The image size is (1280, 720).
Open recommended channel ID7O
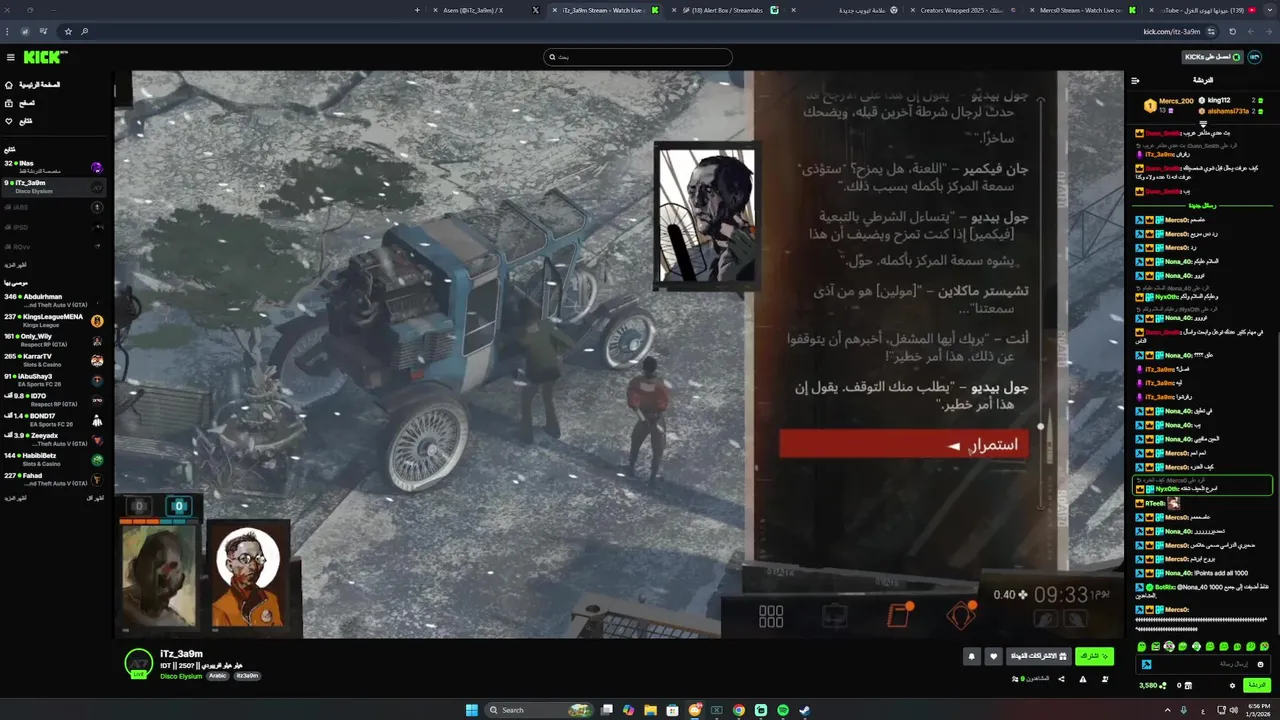point(55,400)
